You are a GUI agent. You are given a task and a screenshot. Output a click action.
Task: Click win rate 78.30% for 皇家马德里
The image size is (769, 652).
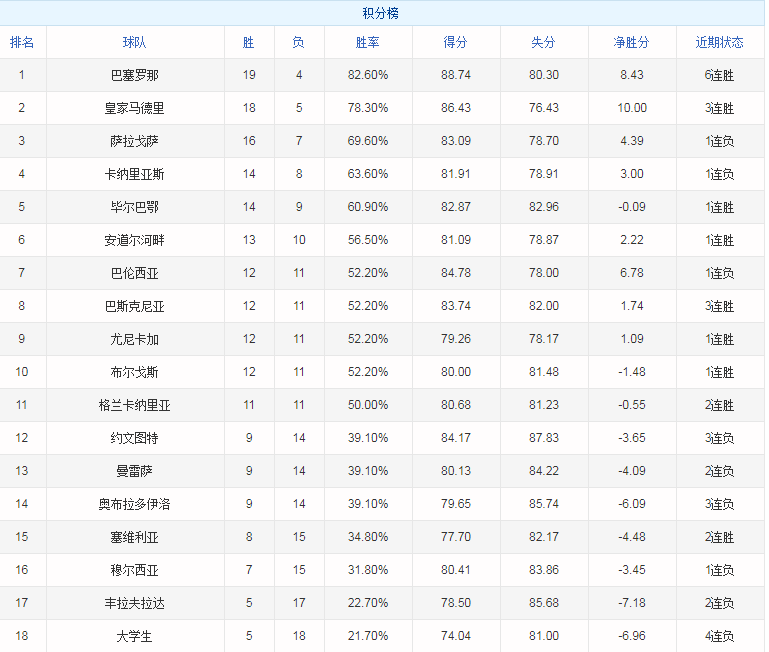click(x=368, y=107)
